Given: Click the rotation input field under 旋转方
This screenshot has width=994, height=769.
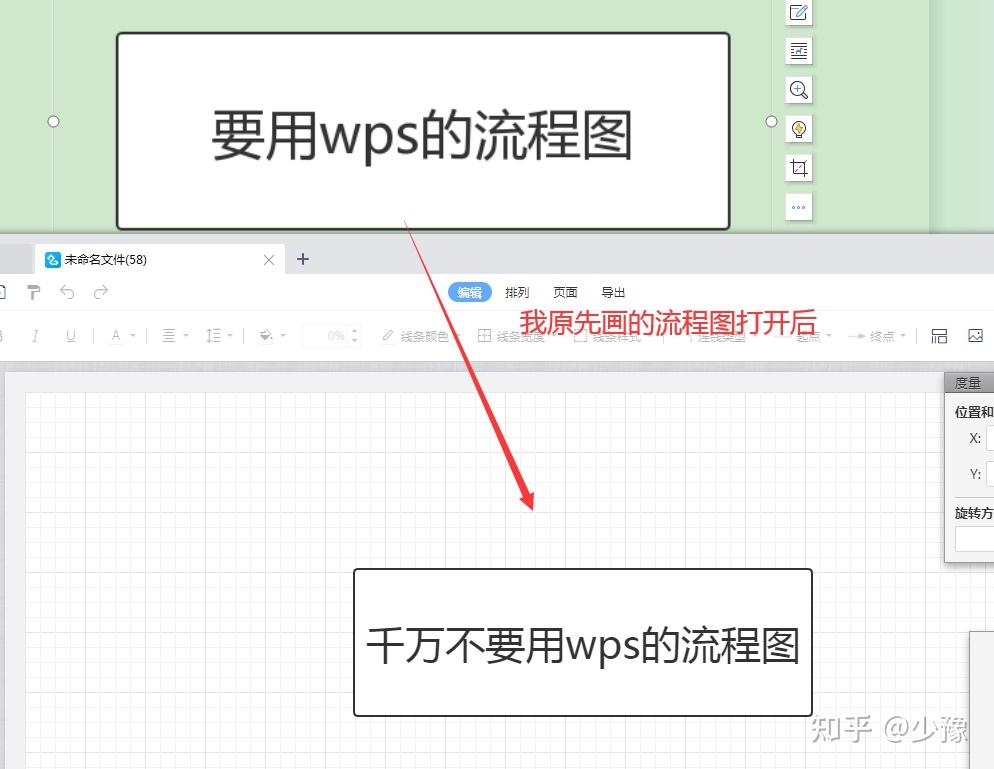Looking at the screenshot, I should pos(975,540).
